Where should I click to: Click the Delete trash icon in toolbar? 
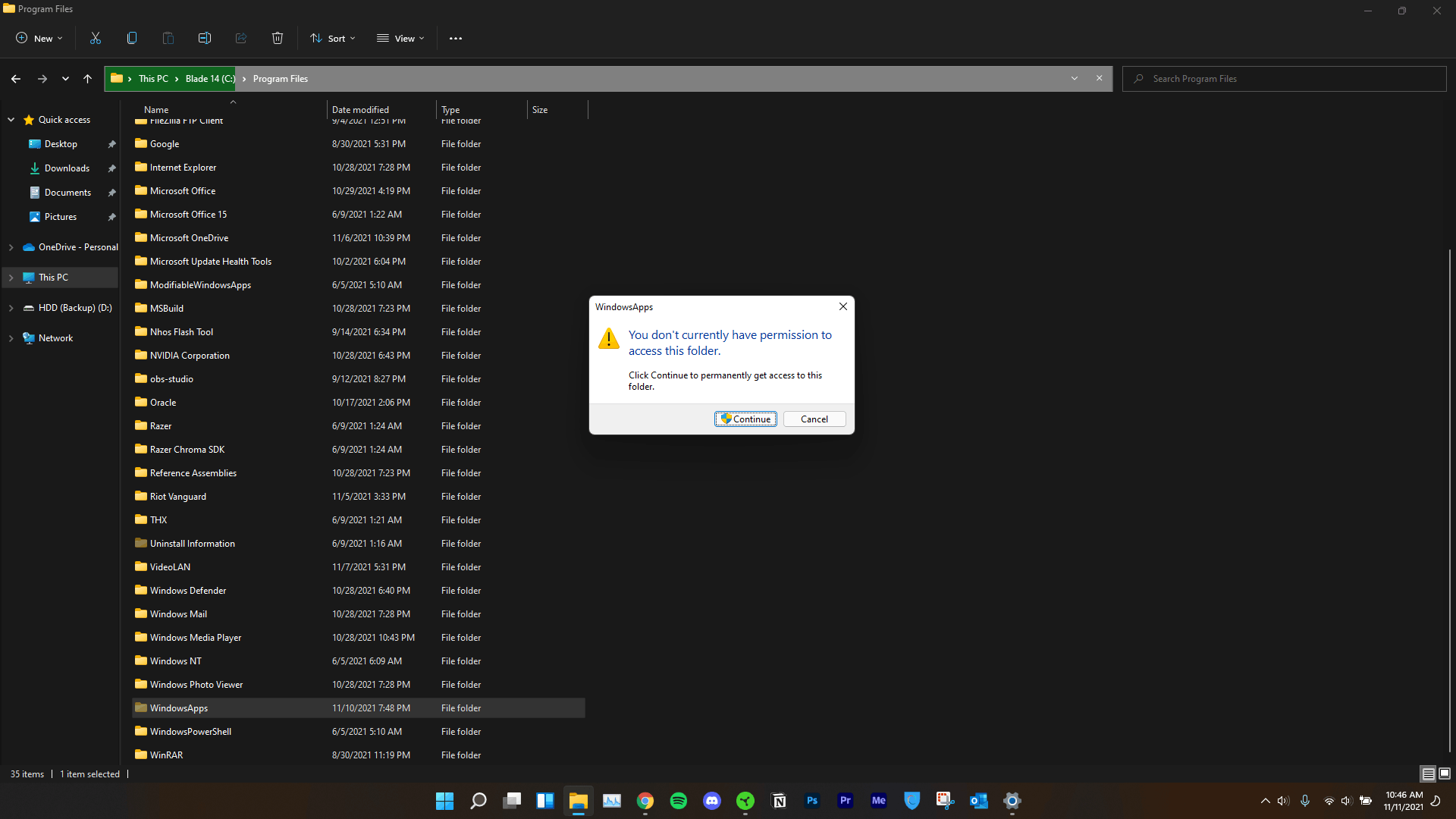point(278,38)
